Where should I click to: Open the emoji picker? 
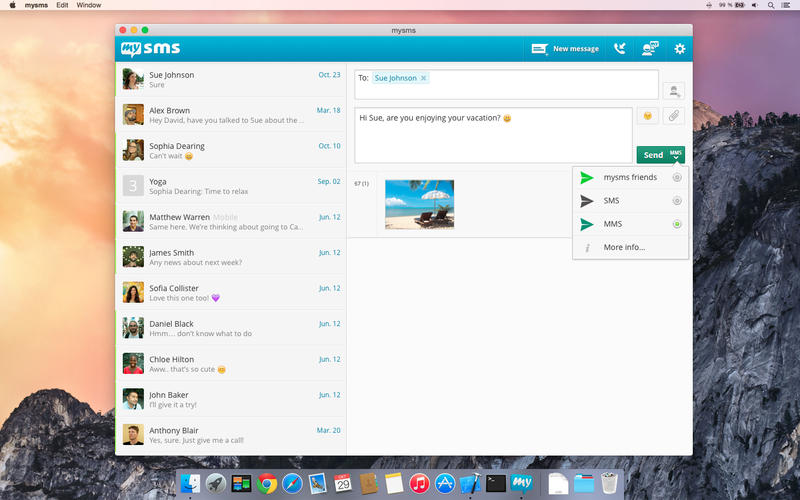647,116
